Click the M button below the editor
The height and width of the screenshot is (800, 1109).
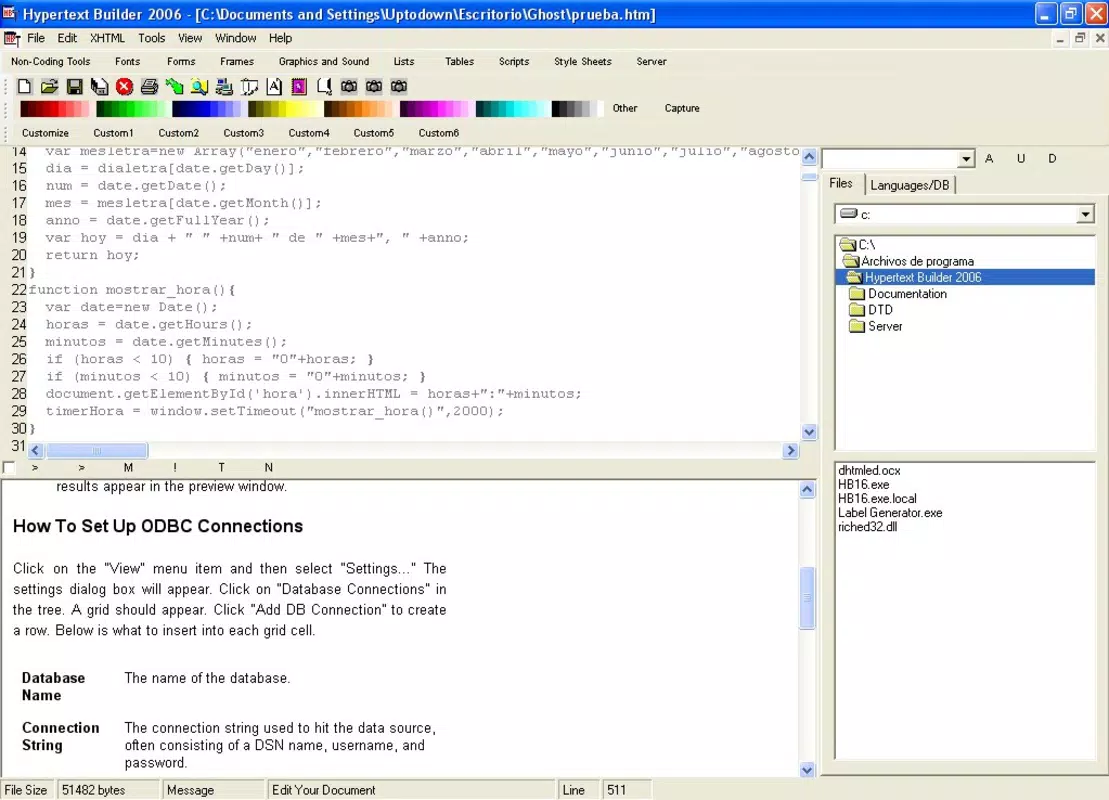pyautogui.click(x=128, y=468)
